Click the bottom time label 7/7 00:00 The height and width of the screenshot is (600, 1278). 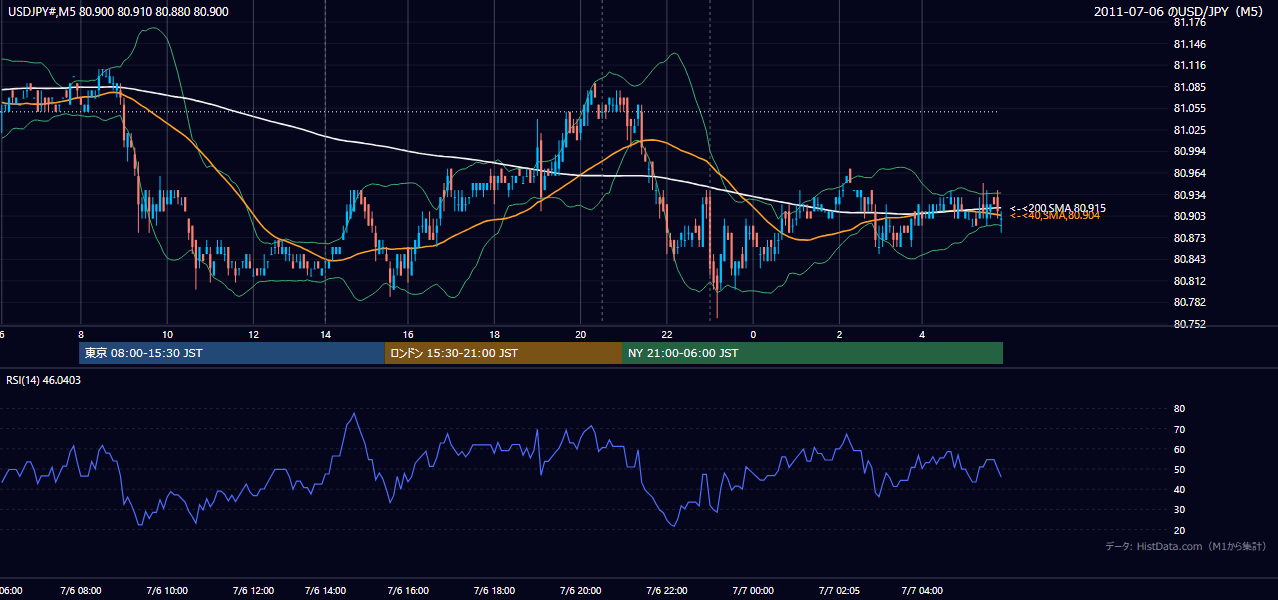click(x=753, y=591)
